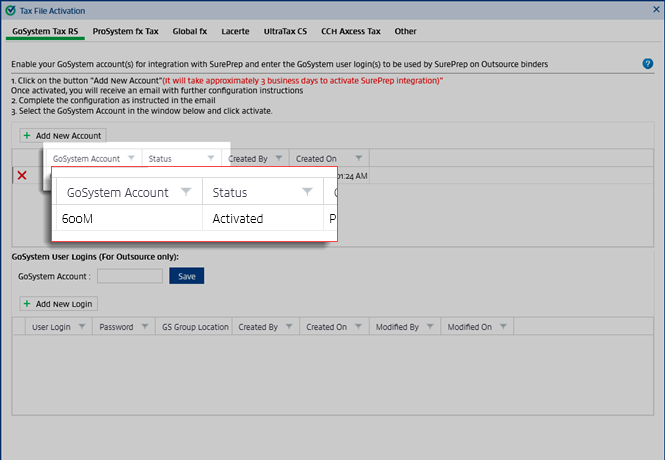The height and width of the screenshot is (460, 665).
Task: Open the blue help question mark icon
Action: pyautogui.click(x=648, y=63)
